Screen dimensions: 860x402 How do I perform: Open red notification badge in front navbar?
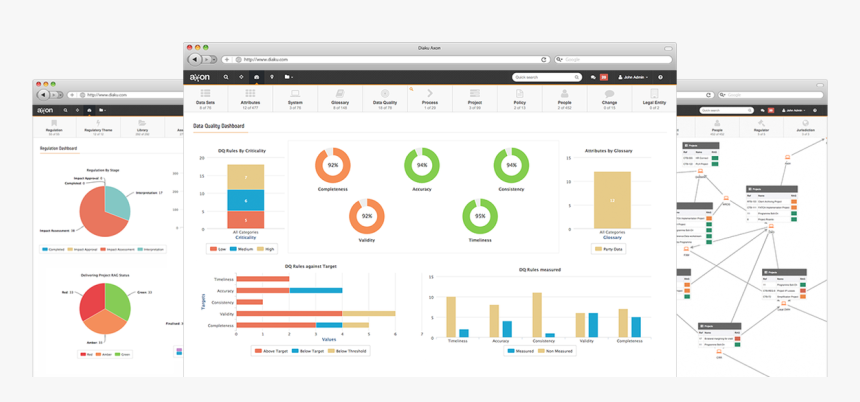(604, 77)
